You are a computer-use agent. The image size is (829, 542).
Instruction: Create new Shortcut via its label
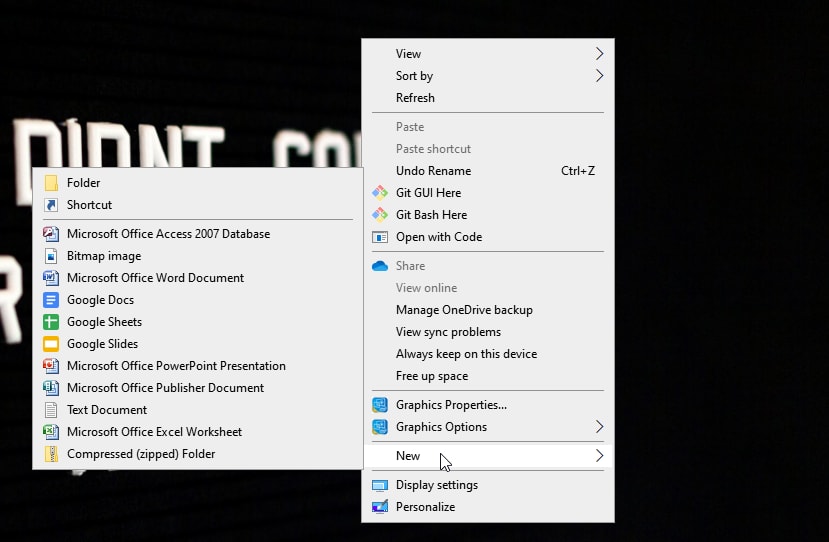point(89,205)
